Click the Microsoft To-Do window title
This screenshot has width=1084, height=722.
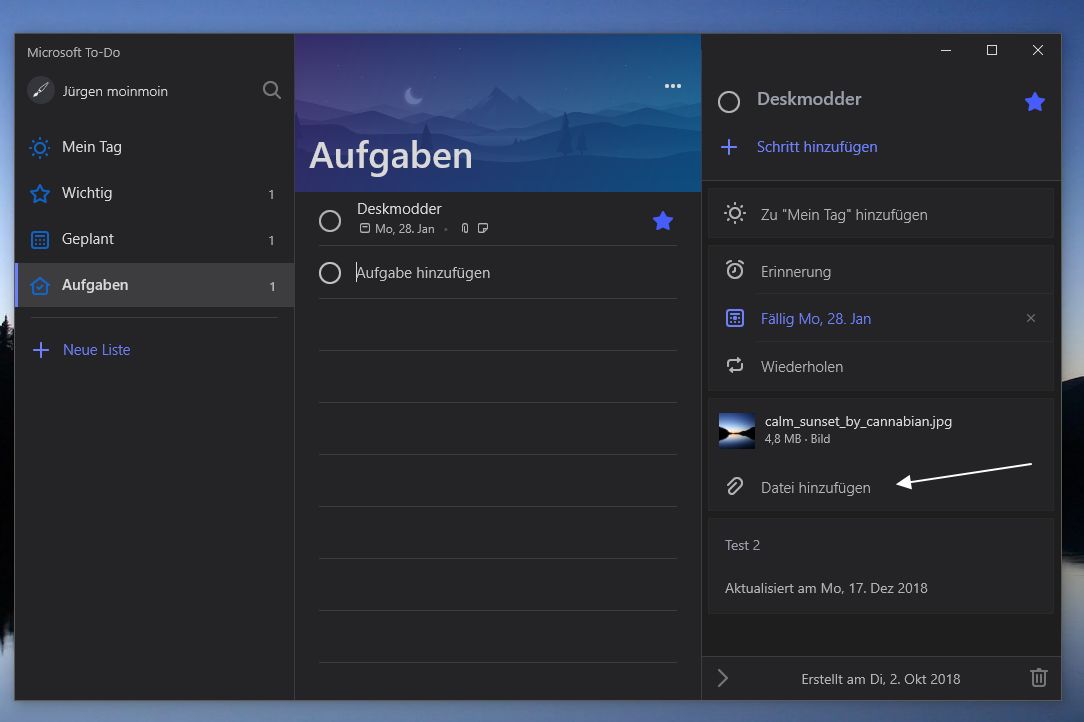pyautogui.click(x=73, y=53)
